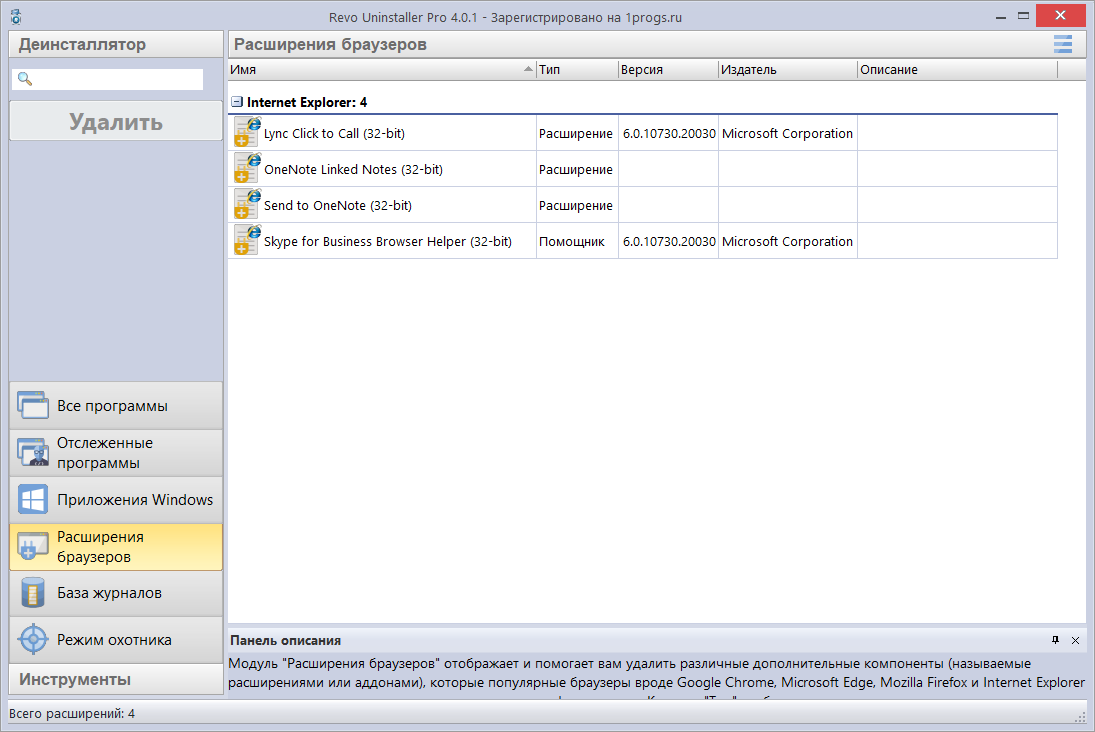Screen dimensions: 1095x732
Task: Click the Удалить button
Action: [115, 121]
